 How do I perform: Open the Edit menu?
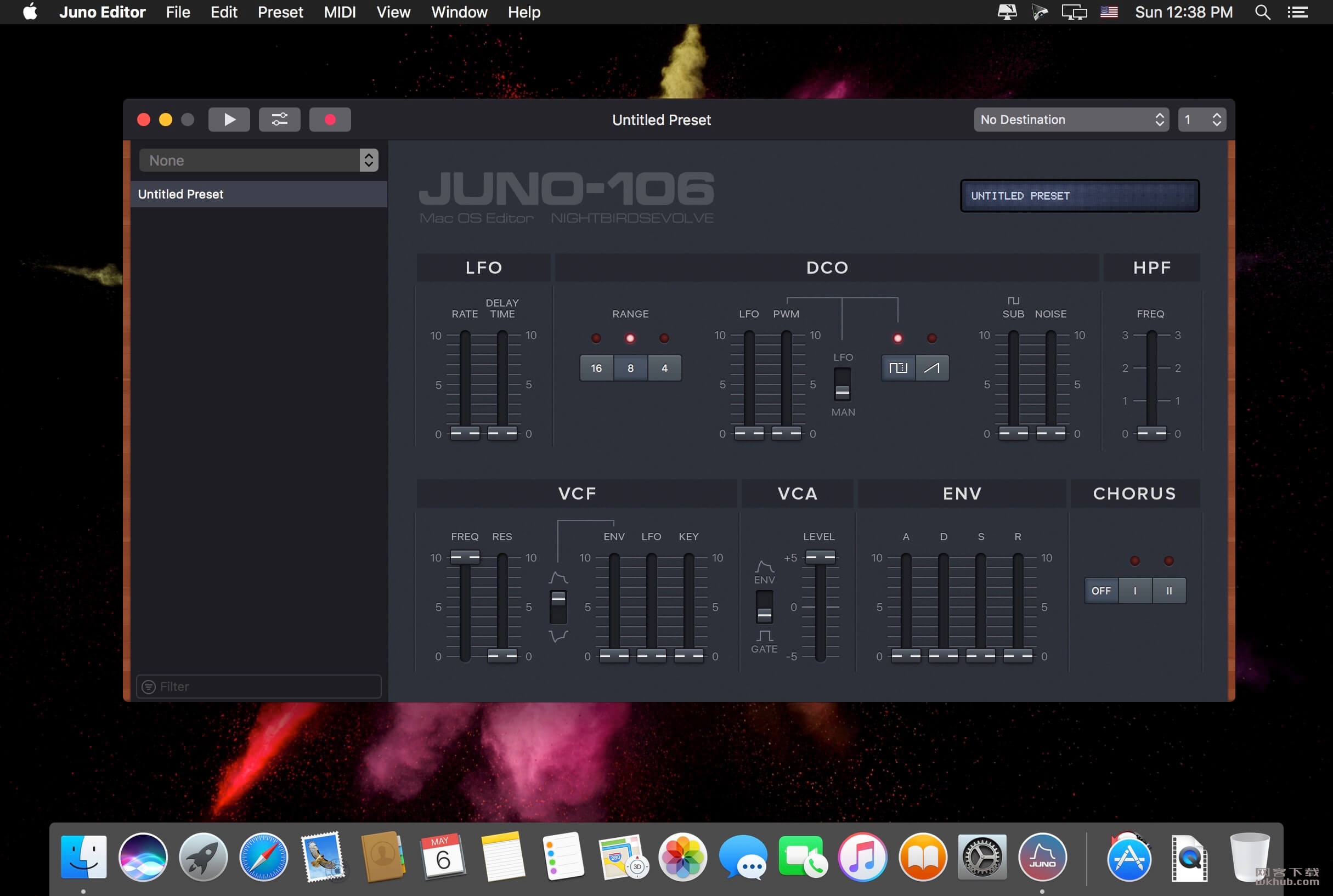(223, 12)
